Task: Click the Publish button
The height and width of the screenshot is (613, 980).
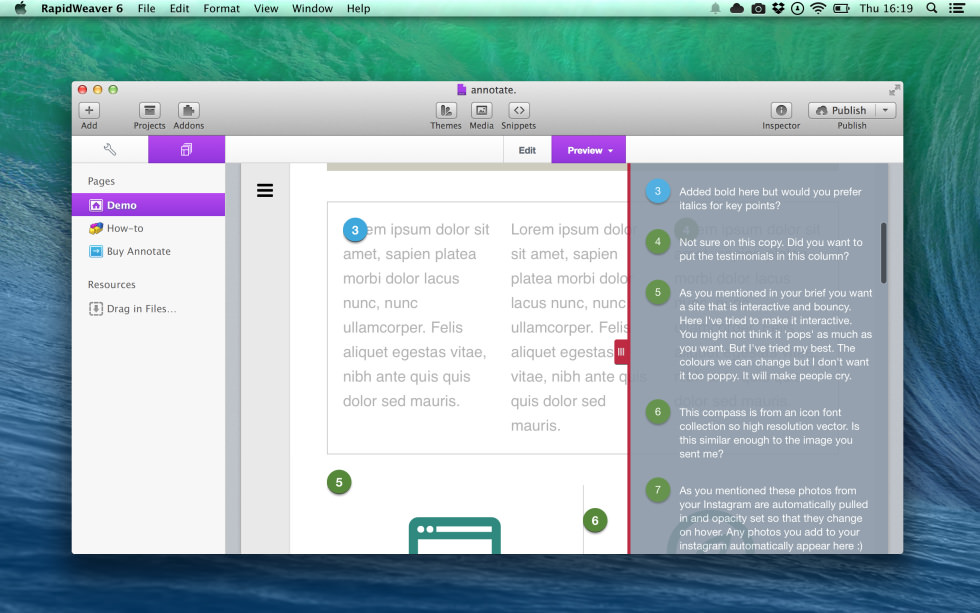Action: coord(842,111)
